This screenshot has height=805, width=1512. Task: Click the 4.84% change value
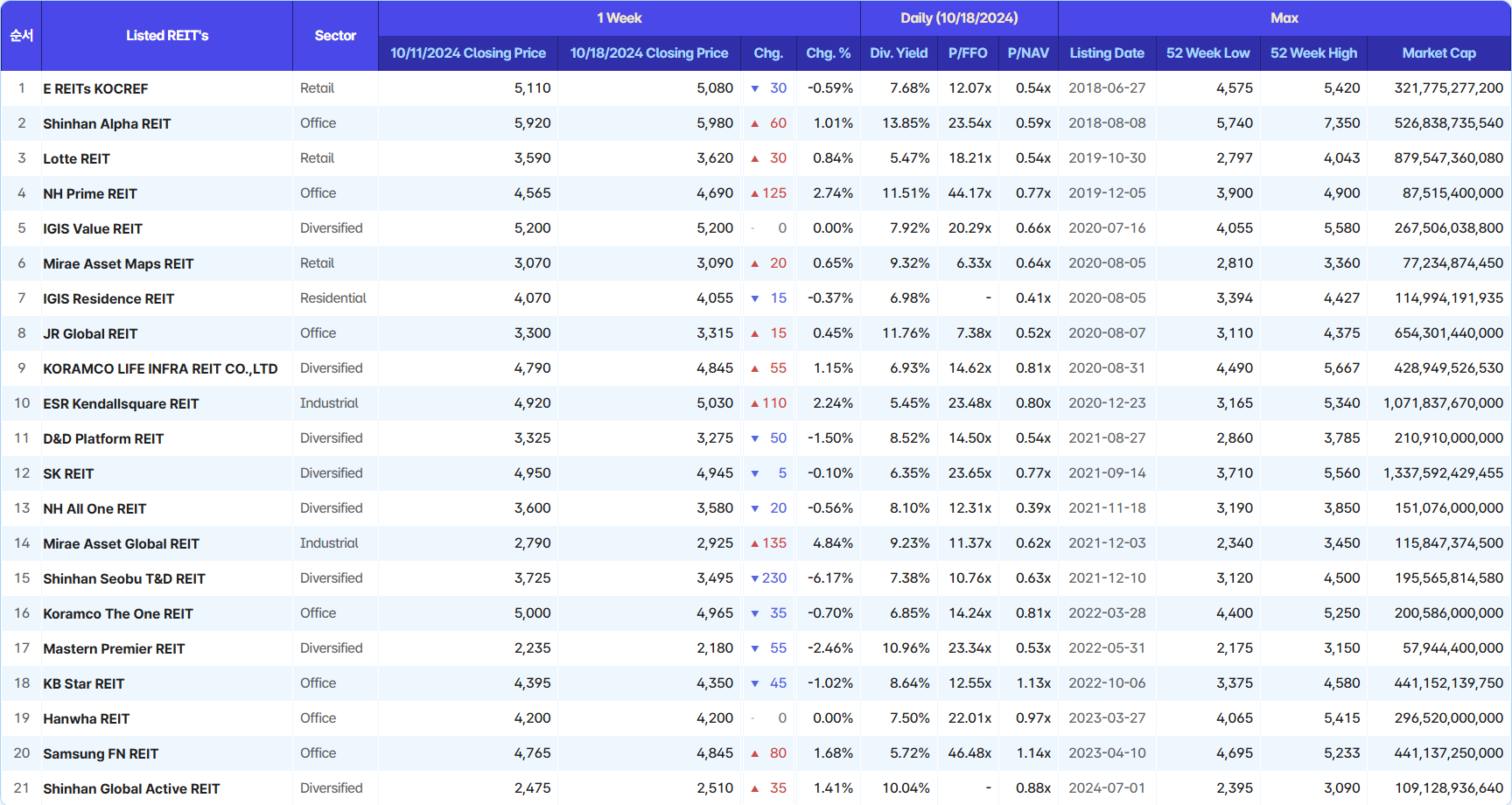pyautogui.click(x=833, y=543)
